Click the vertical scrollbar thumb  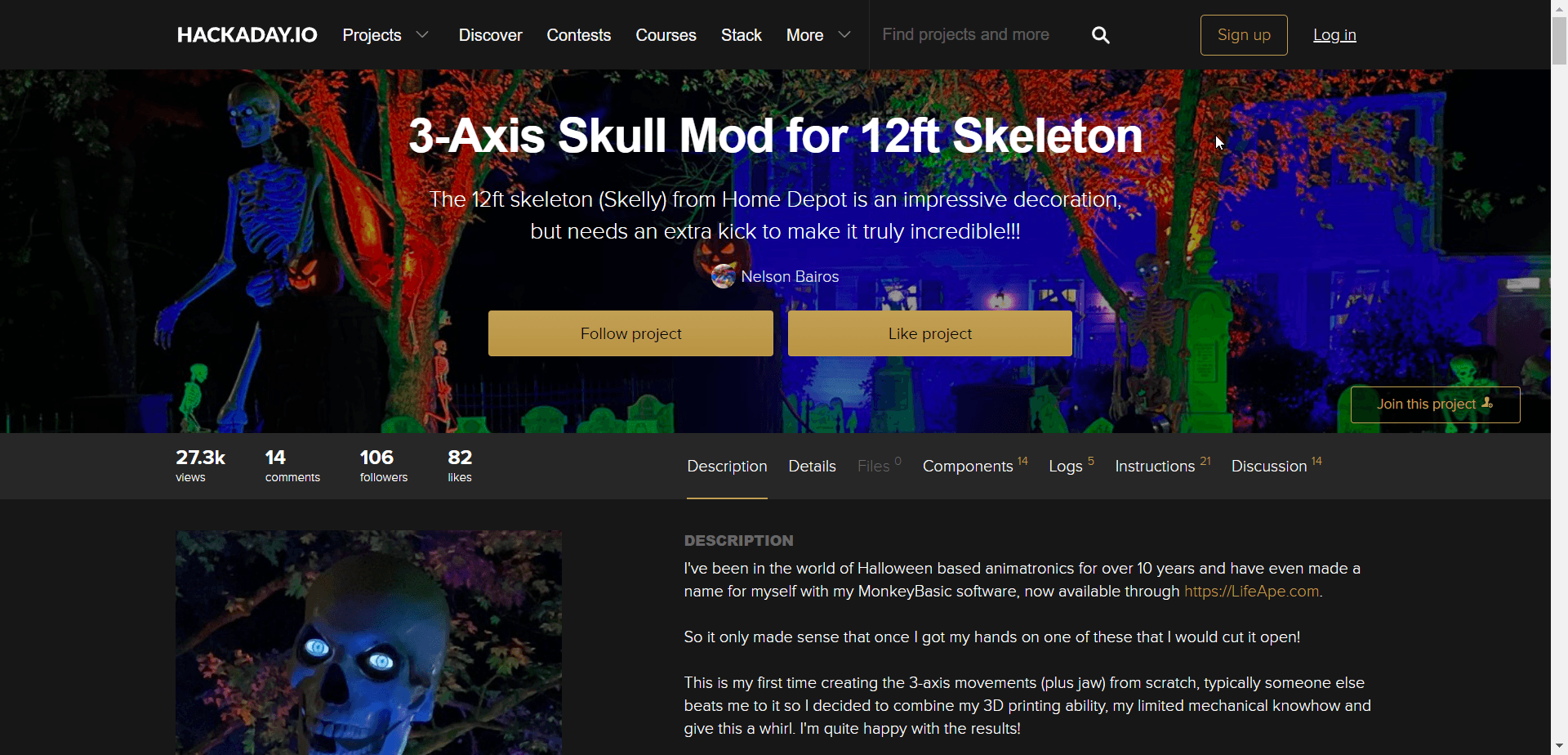[x=1560, y=40]
